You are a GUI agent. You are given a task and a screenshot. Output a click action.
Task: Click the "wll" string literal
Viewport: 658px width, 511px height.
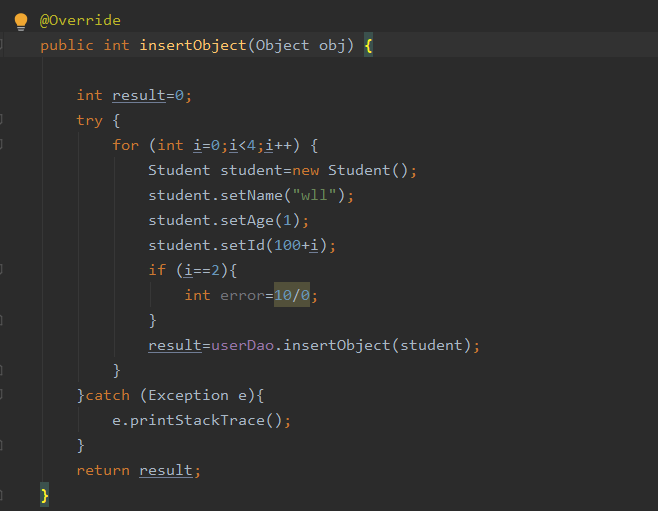[314, 195]
